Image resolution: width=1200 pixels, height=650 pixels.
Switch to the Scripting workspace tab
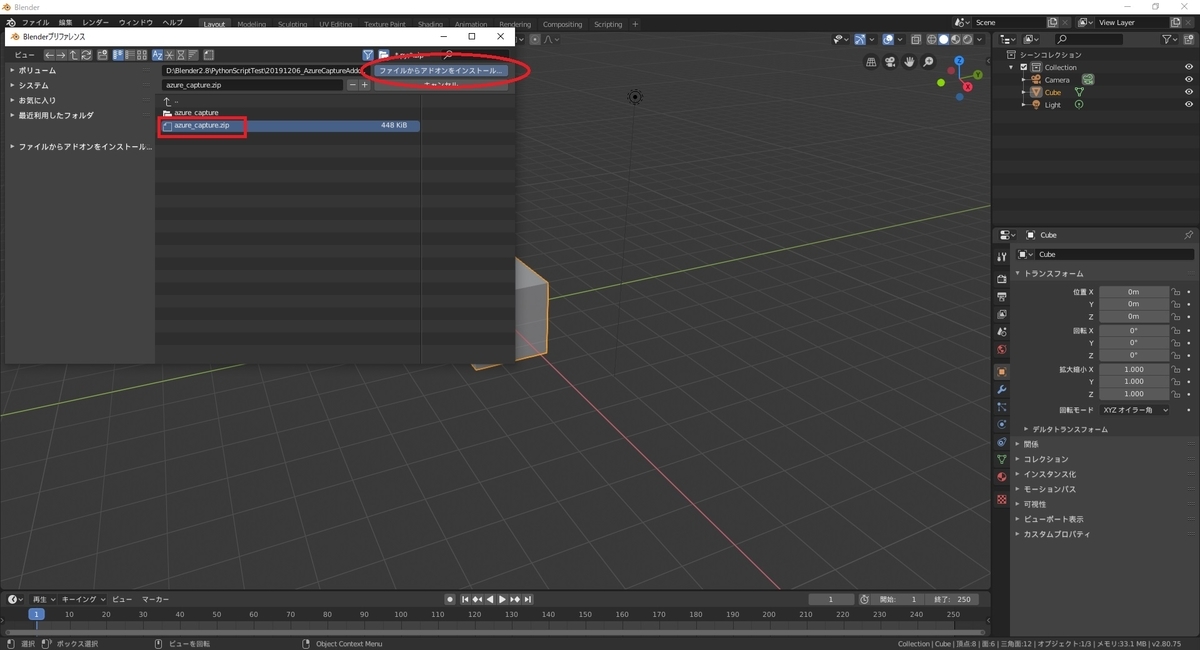point(608,24)
